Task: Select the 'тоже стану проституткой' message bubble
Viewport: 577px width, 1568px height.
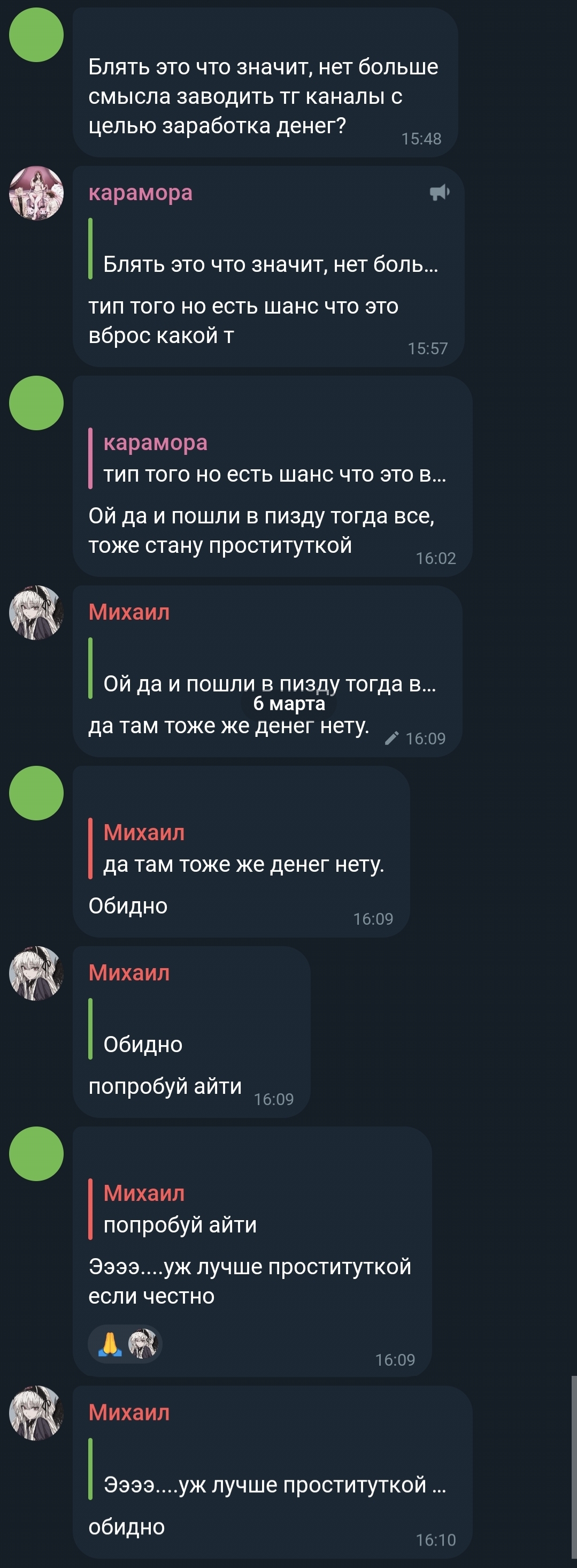Action: [272, 476]
